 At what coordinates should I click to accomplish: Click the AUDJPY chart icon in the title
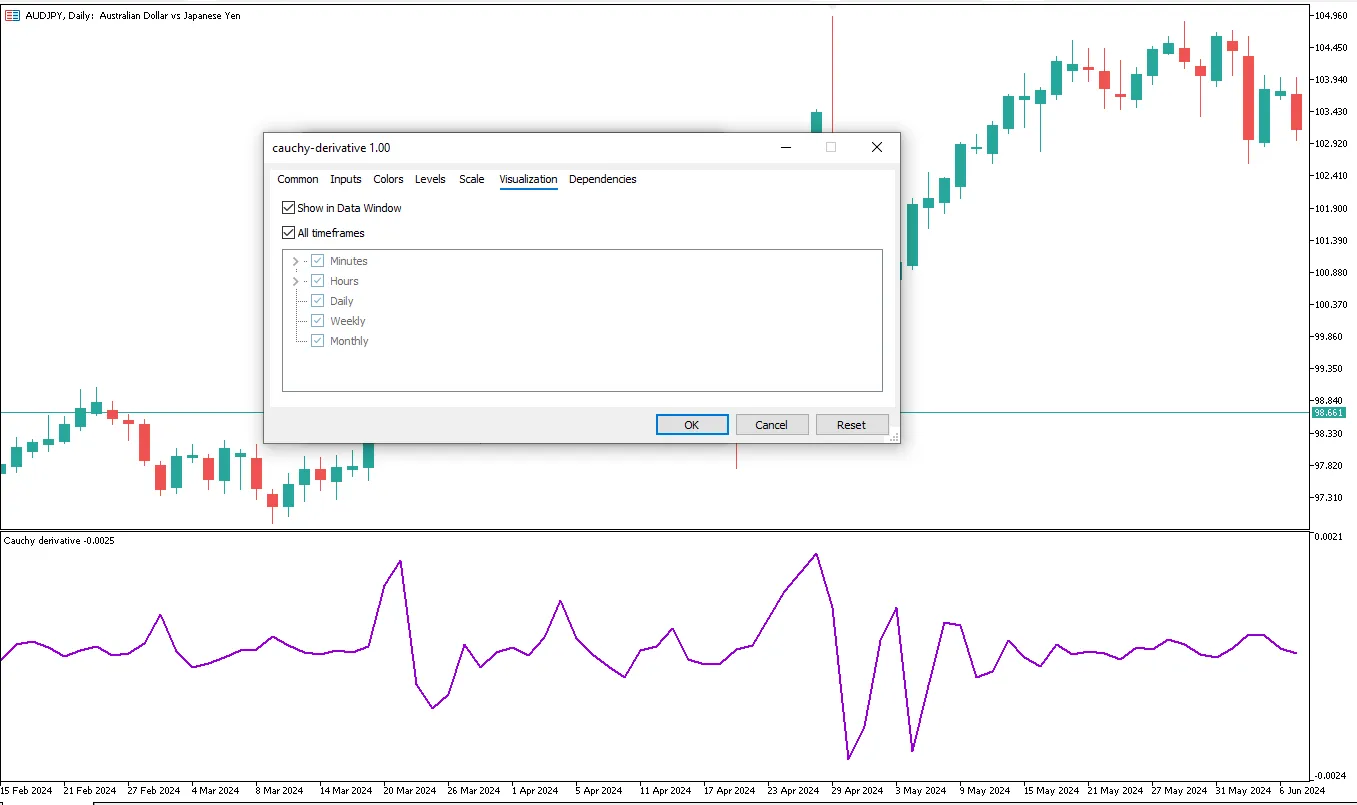point(12,16)
